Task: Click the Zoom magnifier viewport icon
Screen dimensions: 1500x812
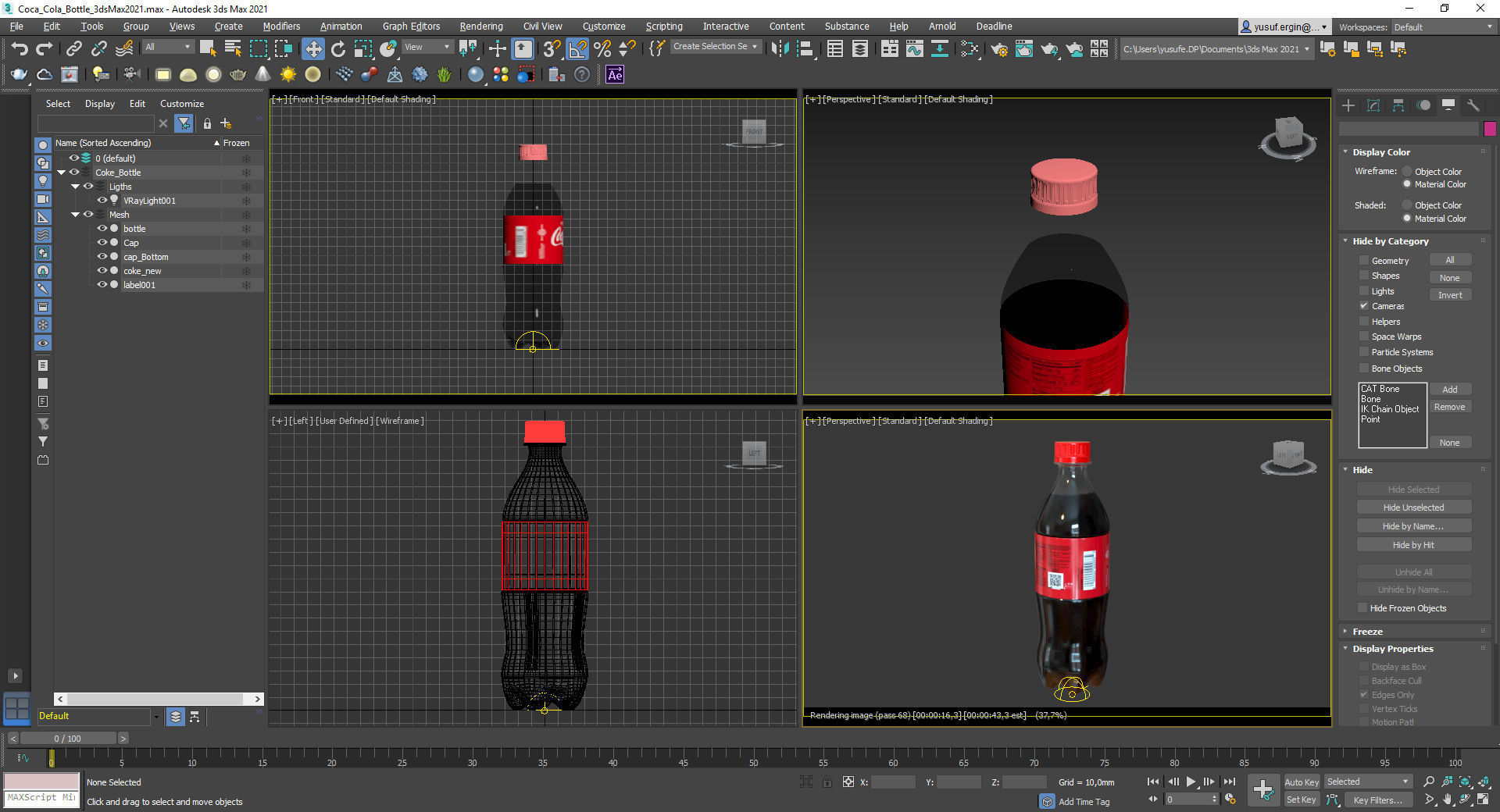Action: 1429,782
